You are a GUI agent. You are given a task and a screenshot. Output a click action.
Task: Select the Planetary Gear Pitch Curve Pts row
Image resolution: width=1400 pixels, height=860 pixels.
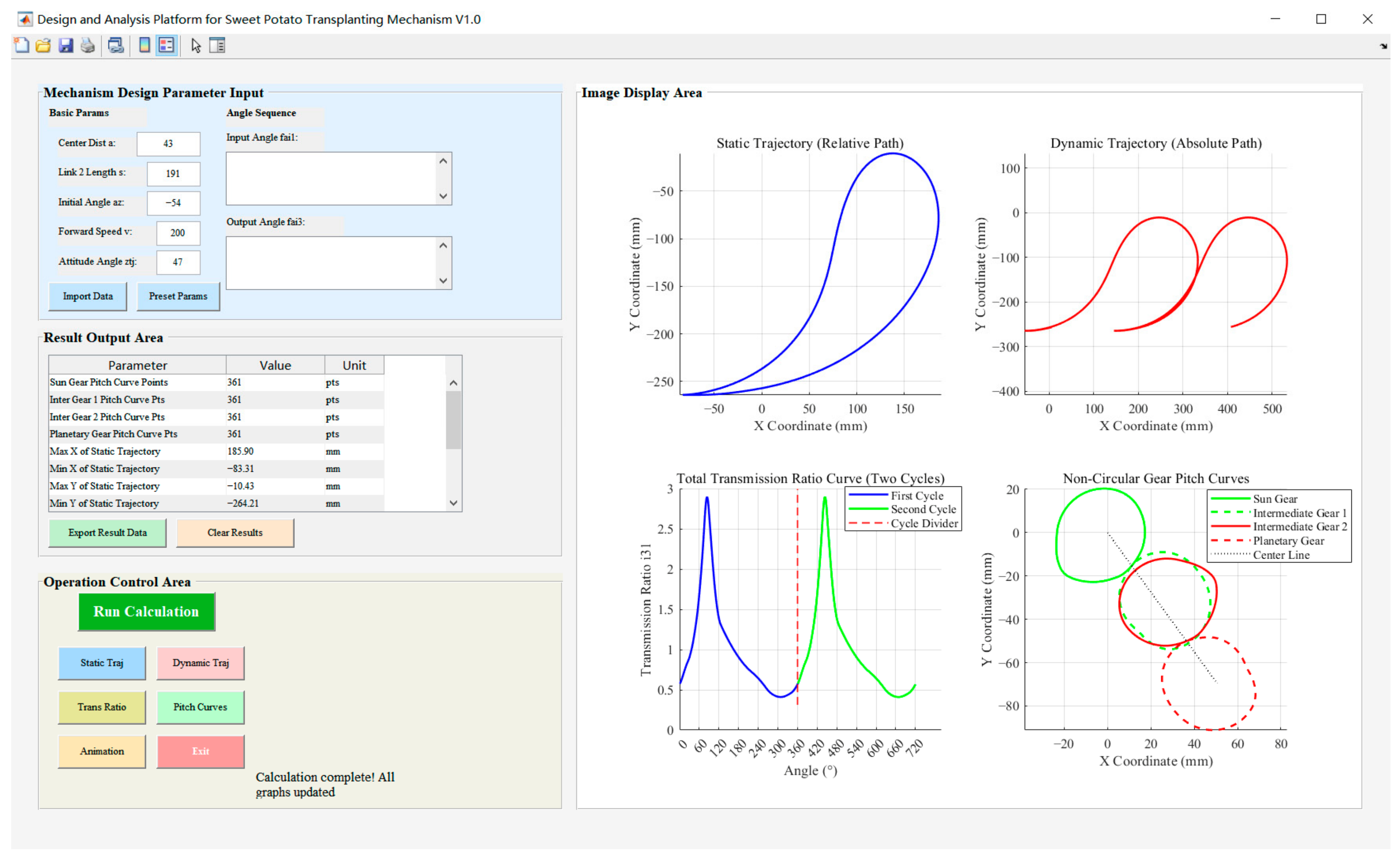[216, 435]
